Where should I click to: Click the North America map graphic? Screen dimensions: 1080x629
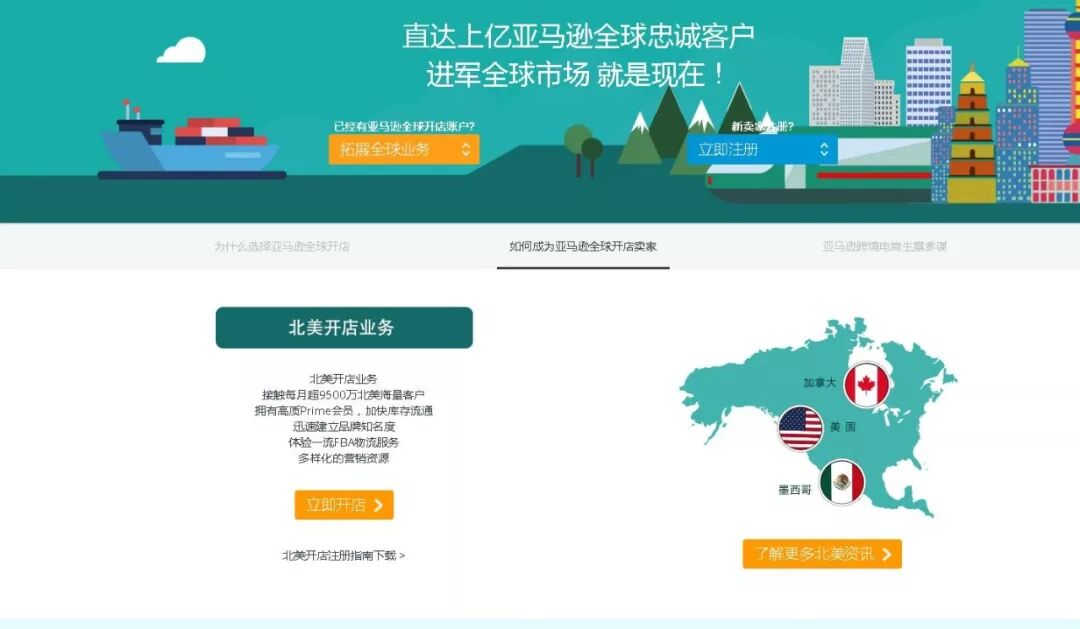818,417
